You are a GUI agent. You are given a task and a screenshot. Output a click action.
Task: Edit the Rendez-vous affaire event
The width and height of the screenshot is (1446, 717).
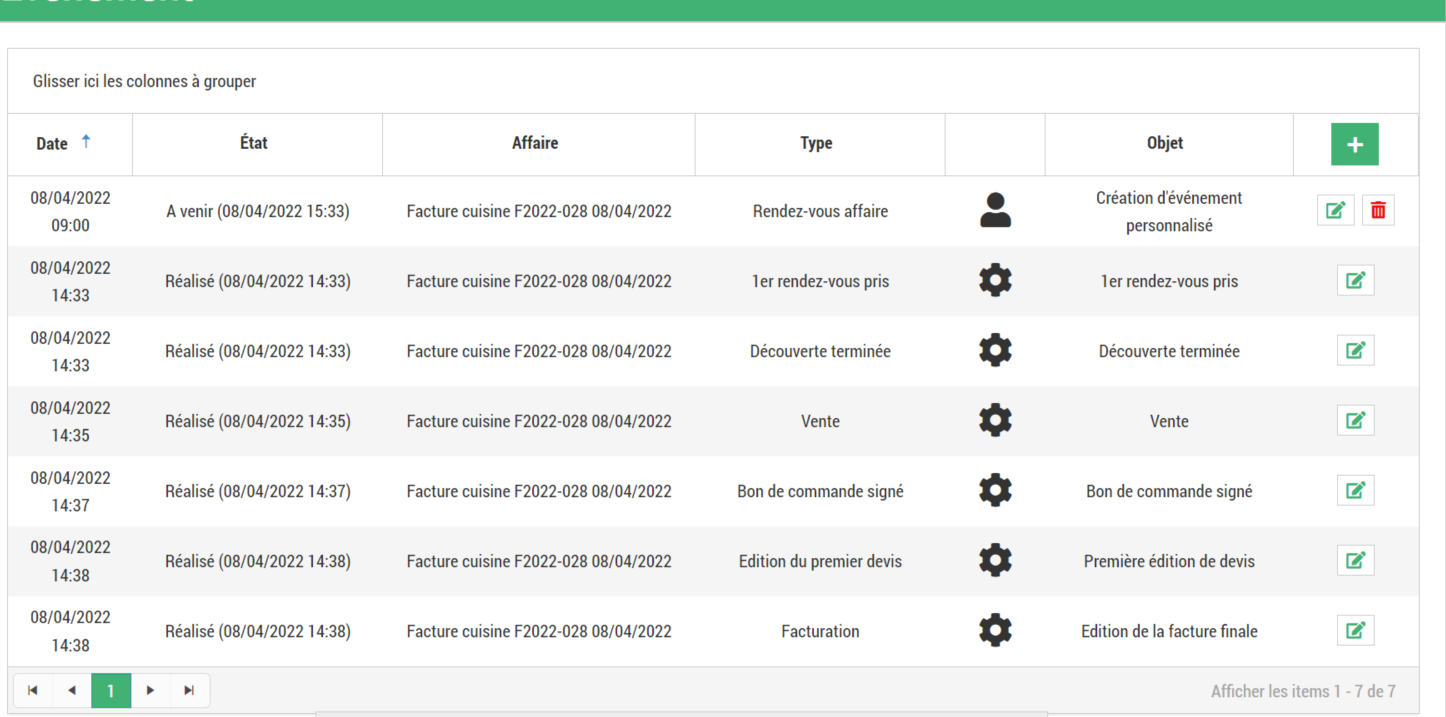click(1335, 211)
